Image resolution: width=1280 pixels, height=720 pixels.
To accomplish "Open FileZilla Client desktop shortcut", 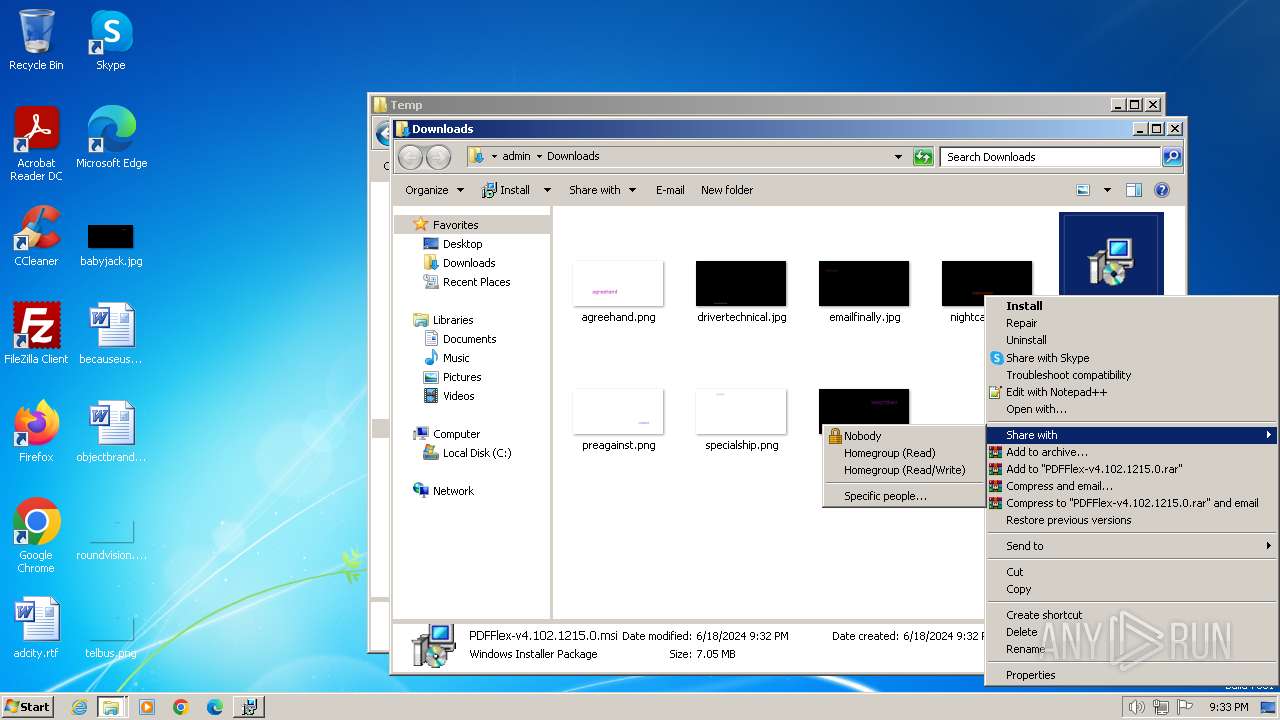I will tap(36, 333).
